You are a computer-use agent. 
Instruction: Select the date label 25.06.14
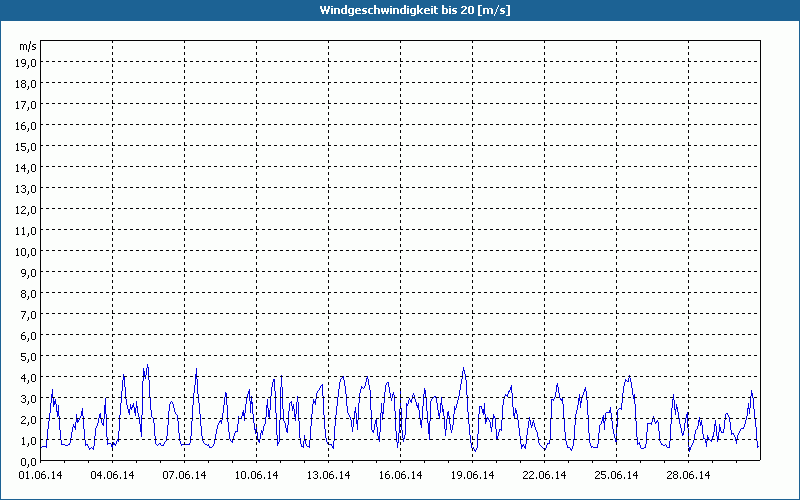pyautogui.click(x=616, y=475)
